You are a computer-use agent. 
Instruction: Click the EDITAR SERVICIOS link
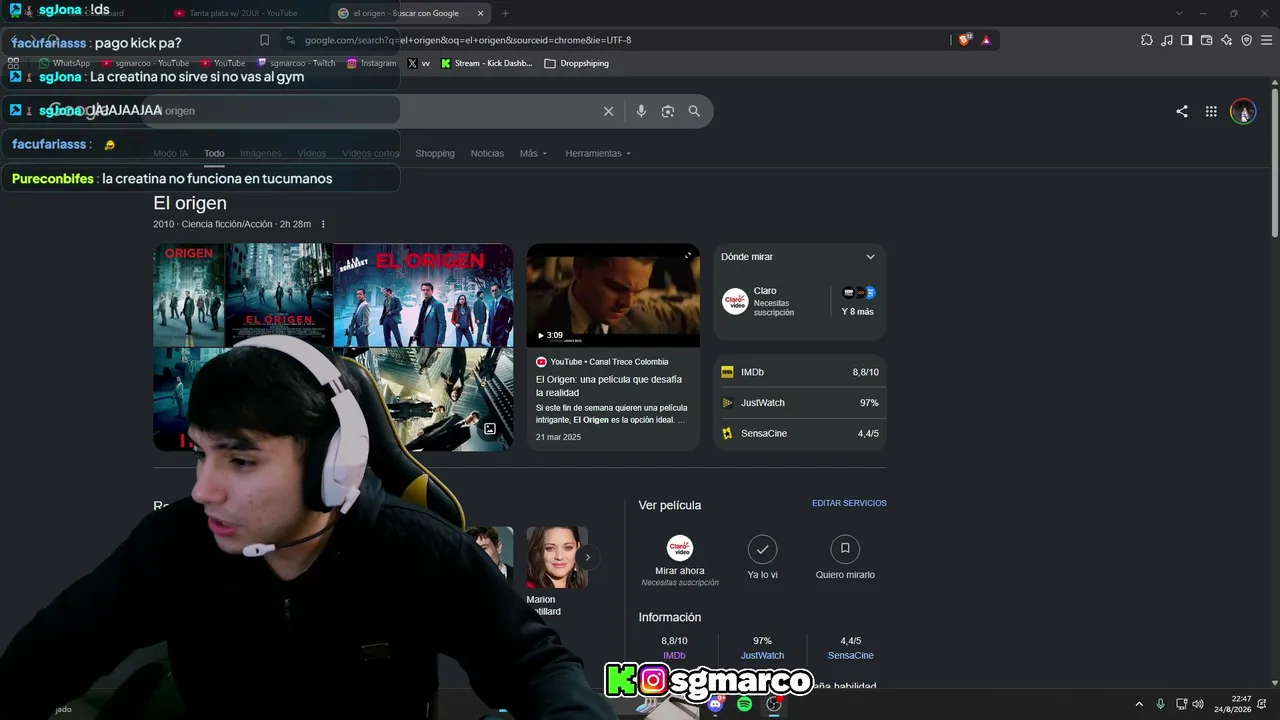click(849, 503)
